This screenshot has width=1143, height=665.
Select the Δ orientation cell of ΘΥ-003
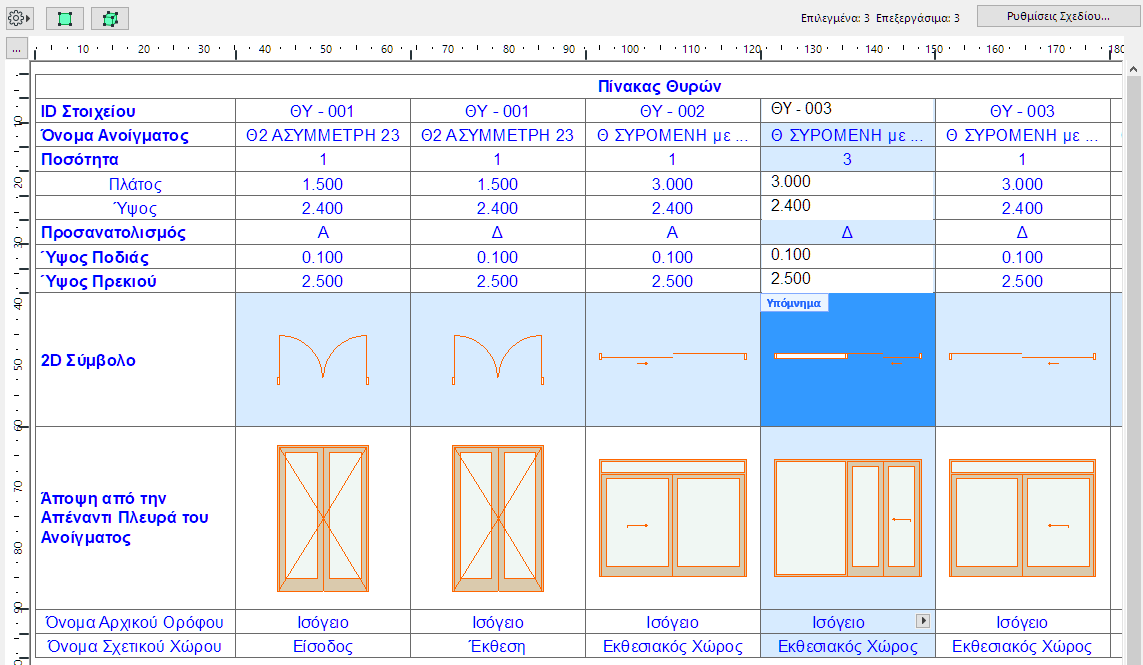point(848,233)
